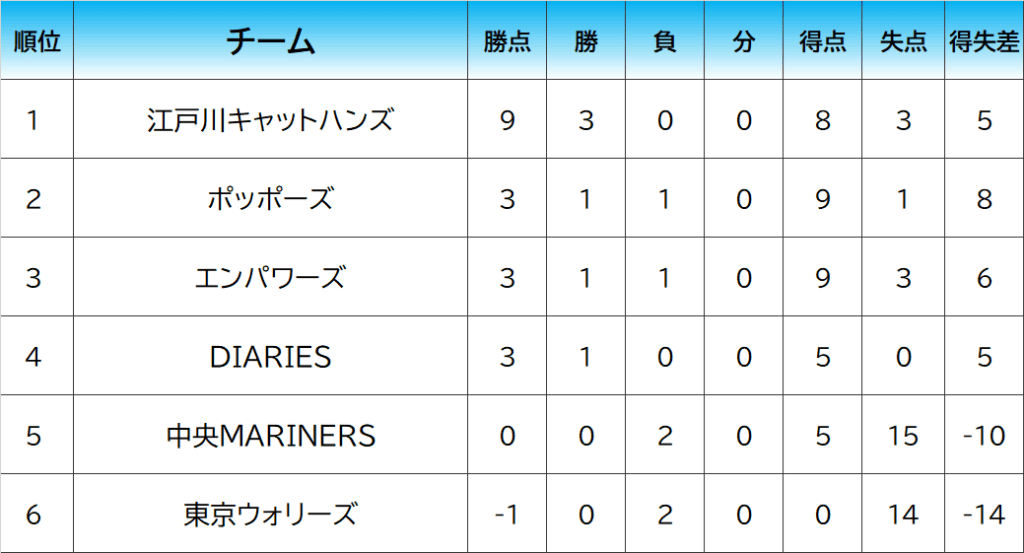Image resolution: width=1024 pixels, height=553 pixels.
Task: Click the DIARIES team name
Action: point(270,356)
